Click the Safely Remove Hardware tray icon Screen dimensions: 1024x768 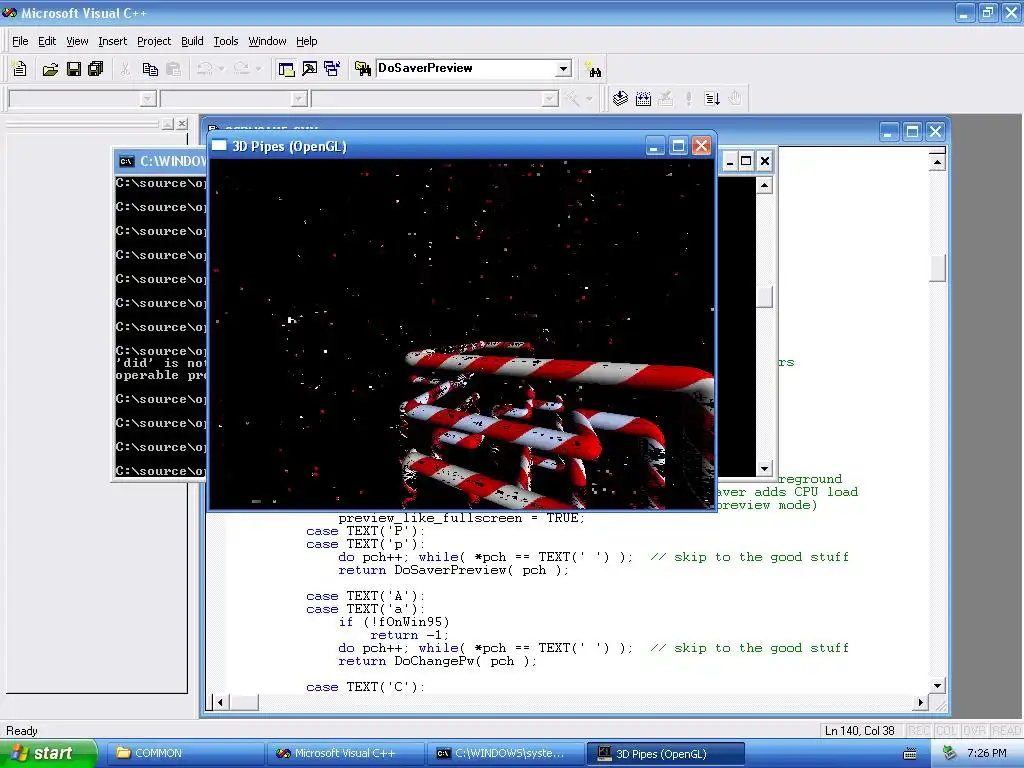coord(949,754)
